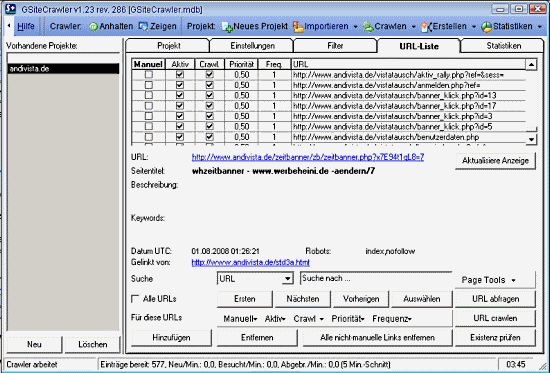Viewport: 550px width, 373px height.
Task: Toggle Manuell checkbox for banner_klick.php?id=17 row
Action: point(149,106)
